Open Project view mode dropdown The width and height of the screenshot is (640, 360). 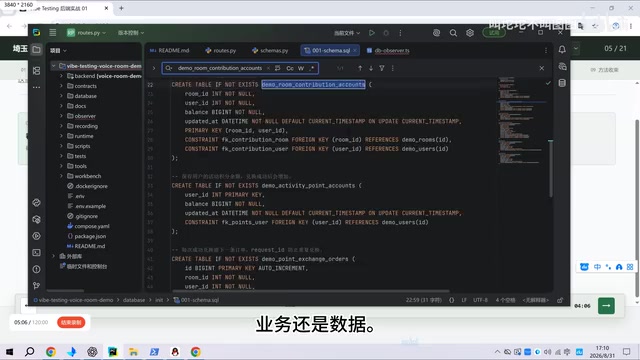point(58,51)
